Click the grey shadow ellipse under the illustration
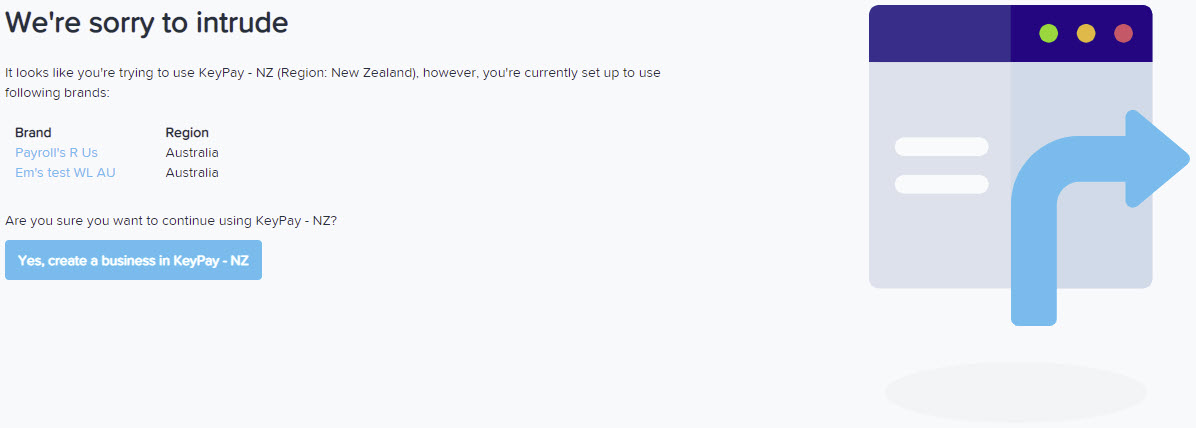The height and width of the screenshot is (428, 1196). point(1015,392)
